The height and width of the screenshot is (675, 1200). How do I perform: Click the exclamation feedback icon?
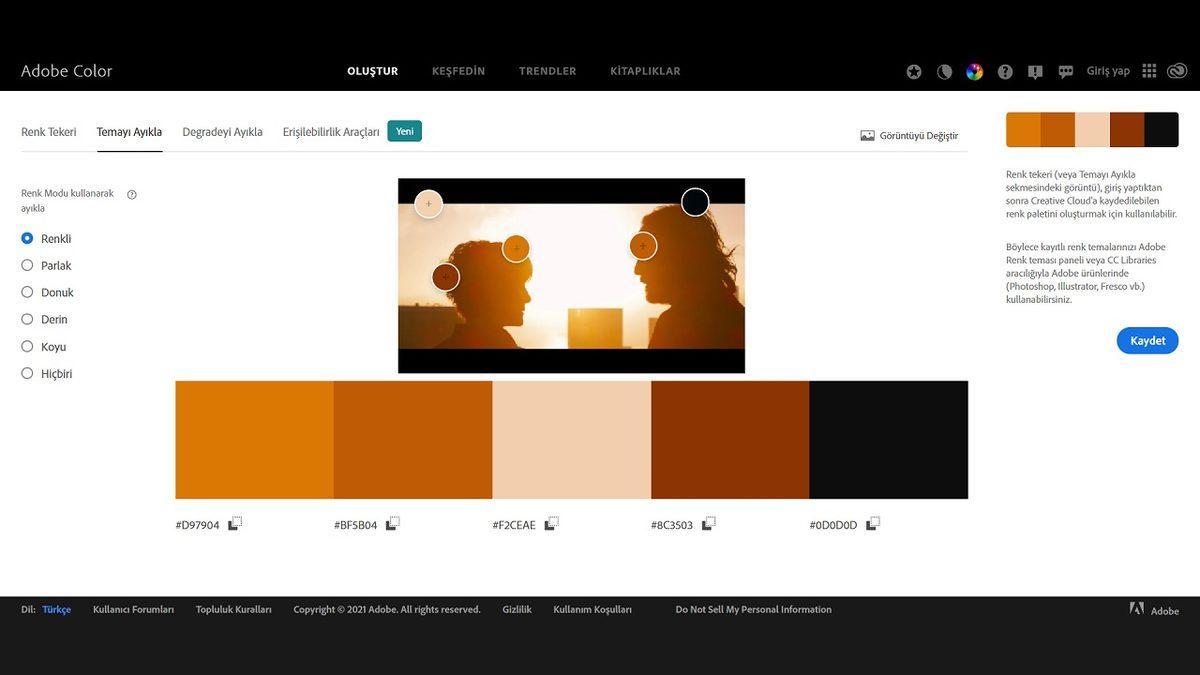tap(1035, 72)
